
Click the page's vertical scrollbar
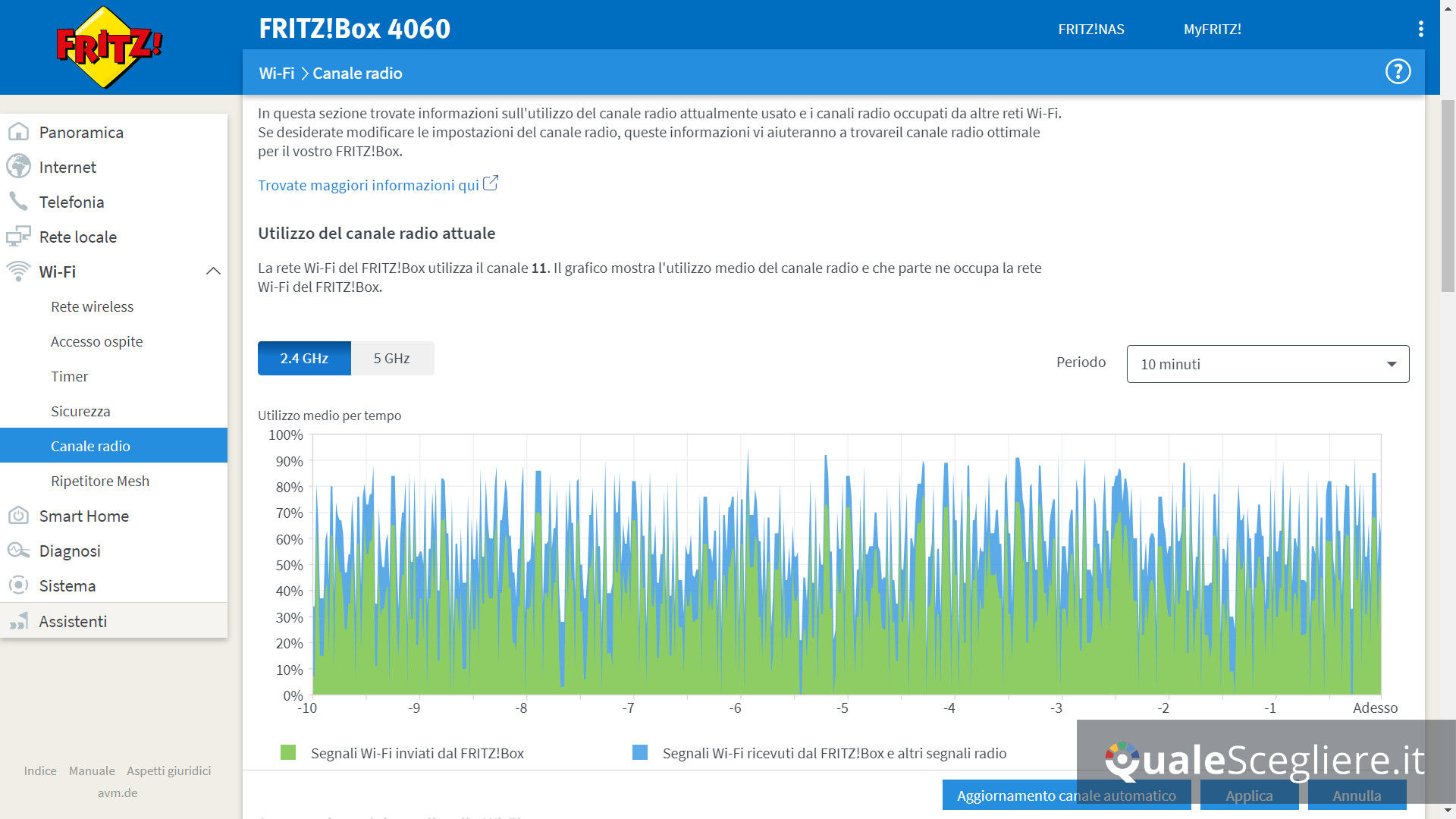tap(1448, 197)
